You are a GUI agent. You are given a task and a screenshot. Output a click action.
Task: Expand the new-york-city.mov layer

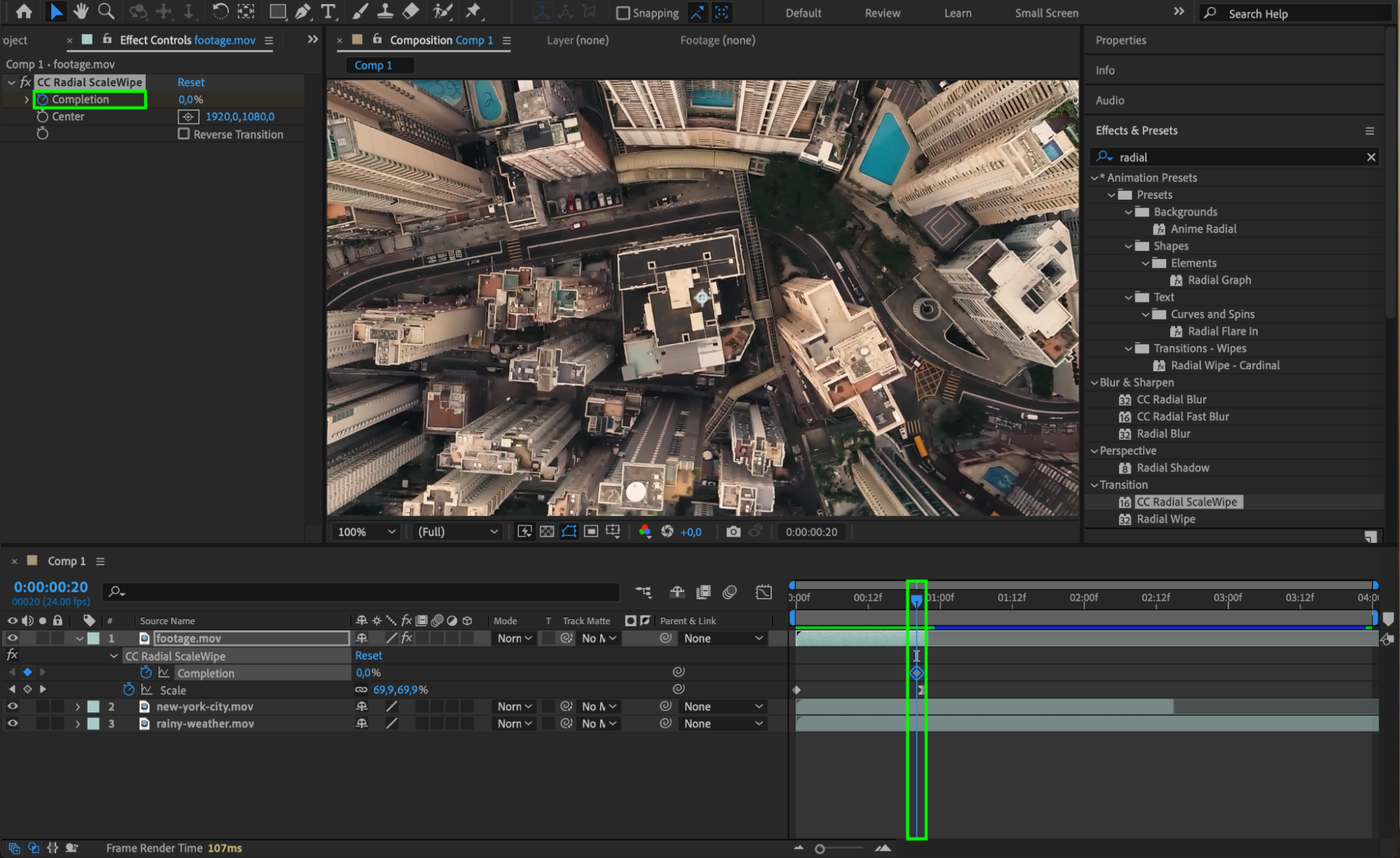coord(78,707)
